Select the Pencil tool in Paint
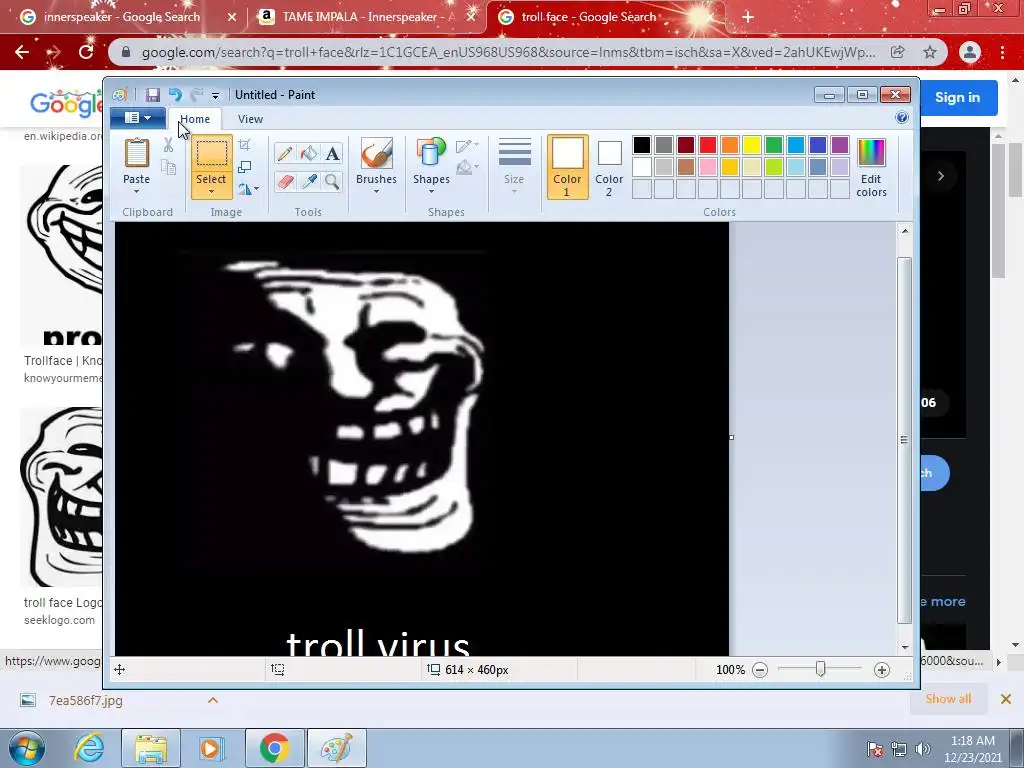The width and height of the screenshot is (1024, 768). click(x=285, y=153)
